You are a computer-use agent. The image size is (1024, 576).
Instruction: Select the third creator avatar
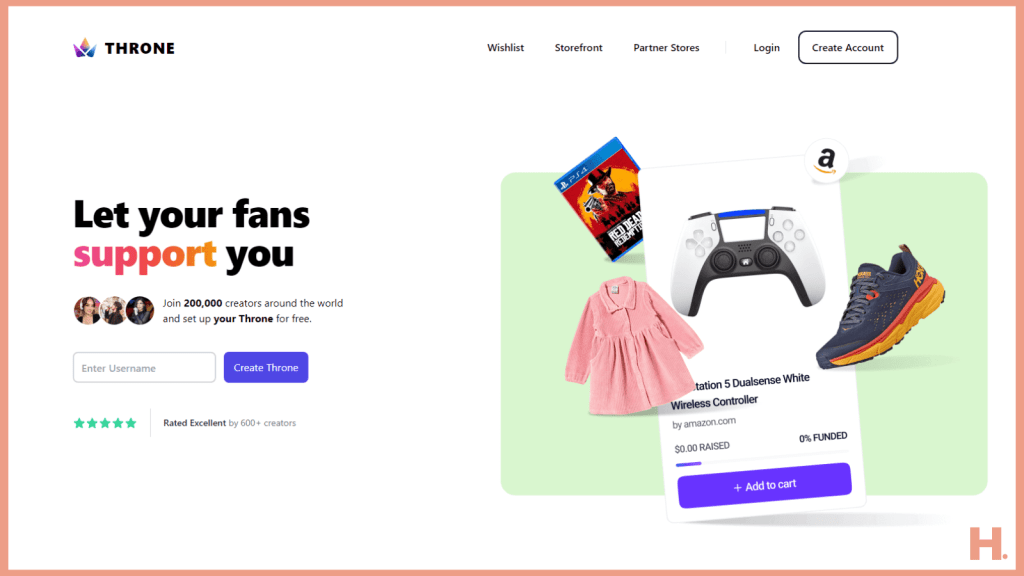140,310
